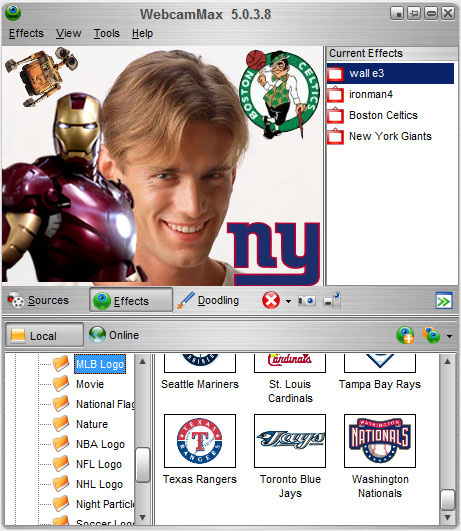Click the Online globe icon
Viewport: 461px width, 531px height.
pyautogui.click(x=97, y=335)
